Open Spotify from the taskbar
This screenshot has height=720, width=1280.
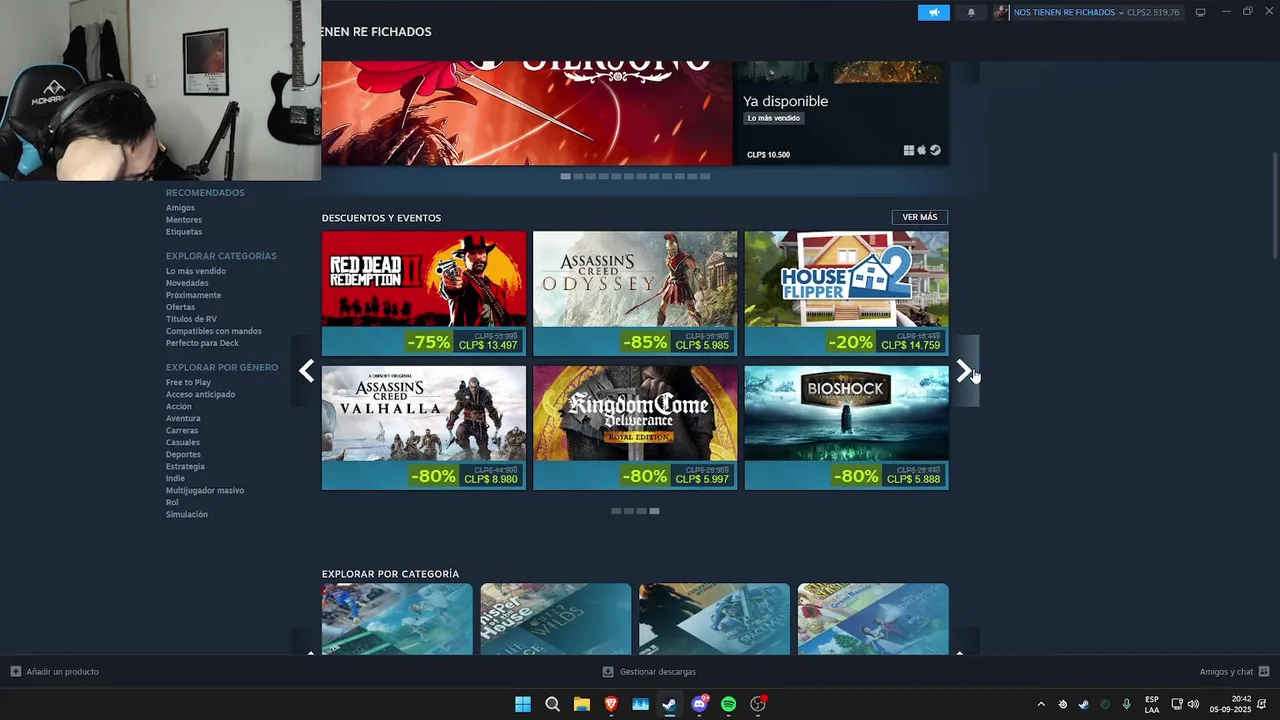728,704
